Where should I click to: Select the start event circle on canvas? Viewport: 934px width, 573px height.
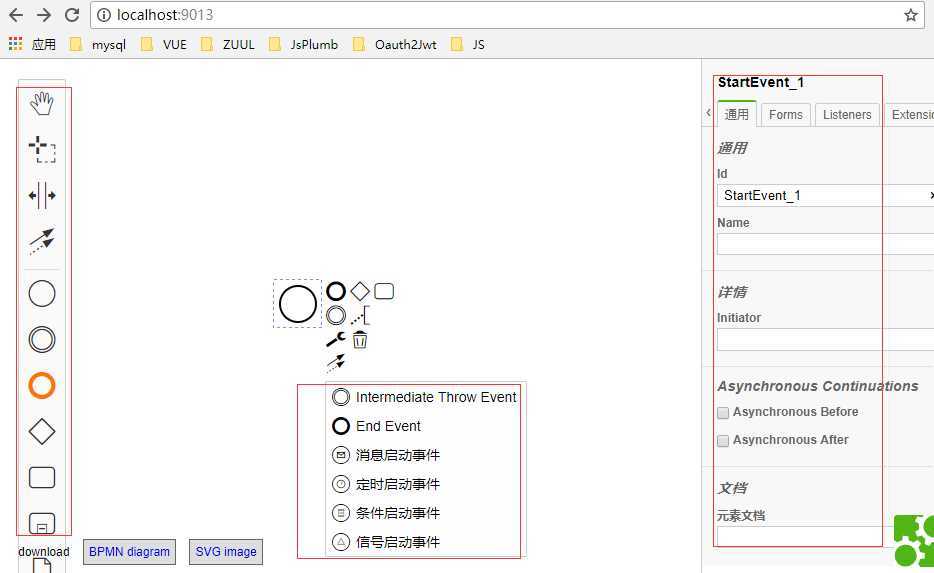click(298, 304)
